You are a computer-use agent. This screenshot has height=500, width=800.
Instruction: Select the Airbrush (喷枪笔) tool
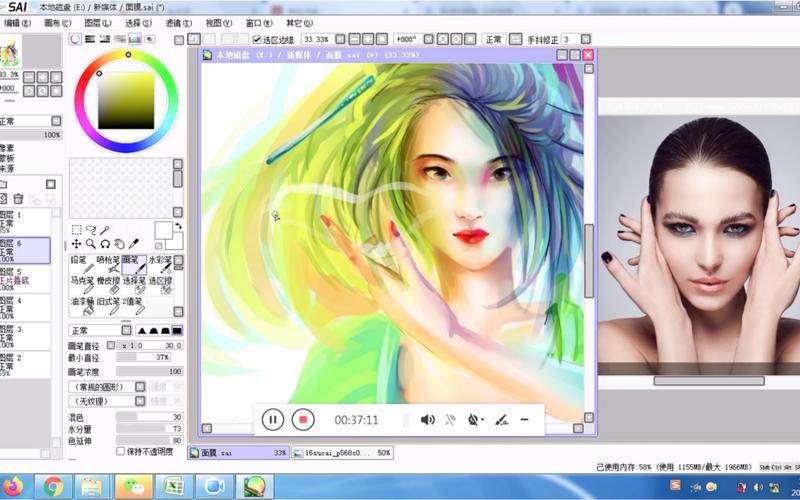(x=108, y=264)
